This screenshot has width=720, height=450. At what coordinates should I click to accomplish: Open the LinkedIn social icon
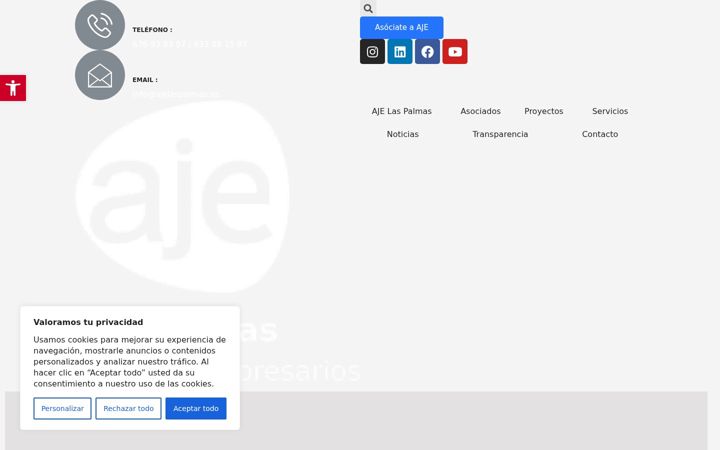click(400, 51)
